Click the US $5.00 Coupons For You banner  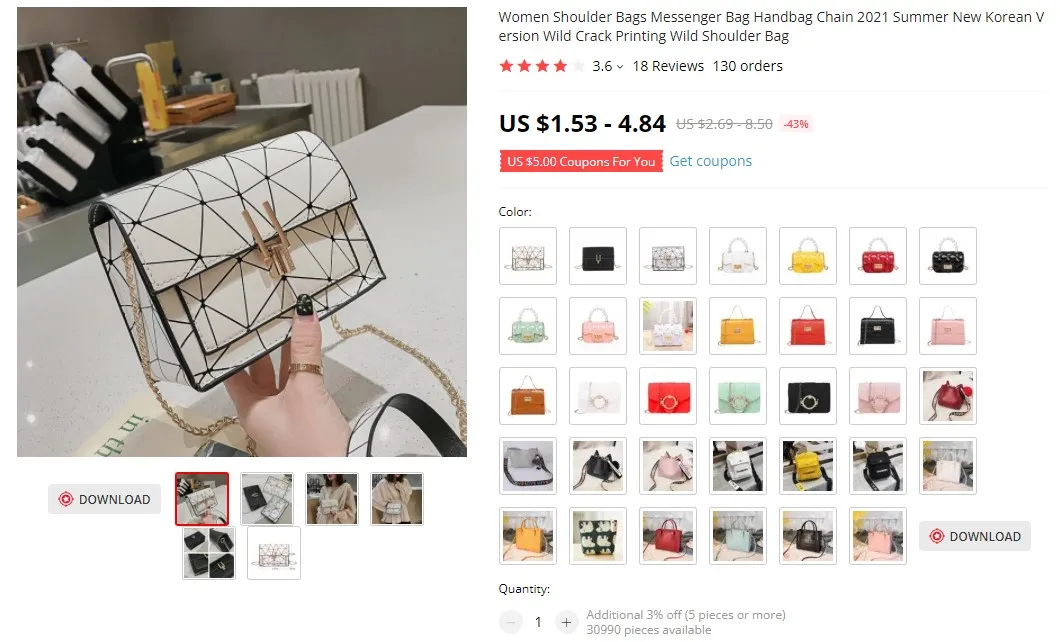pyautogui.click(x=581, y=162)
